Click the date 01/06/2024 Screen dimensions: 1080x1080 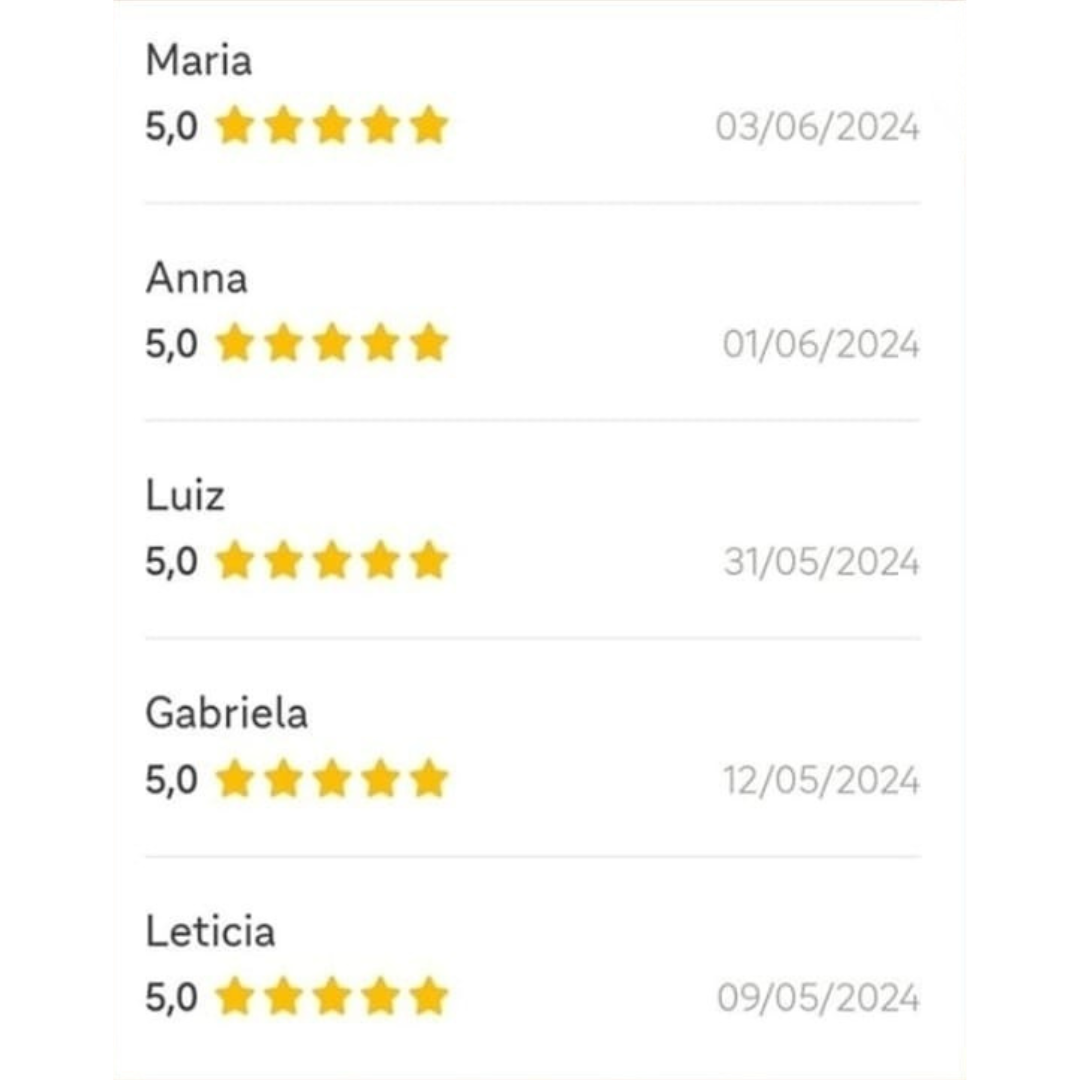(820, 346)
